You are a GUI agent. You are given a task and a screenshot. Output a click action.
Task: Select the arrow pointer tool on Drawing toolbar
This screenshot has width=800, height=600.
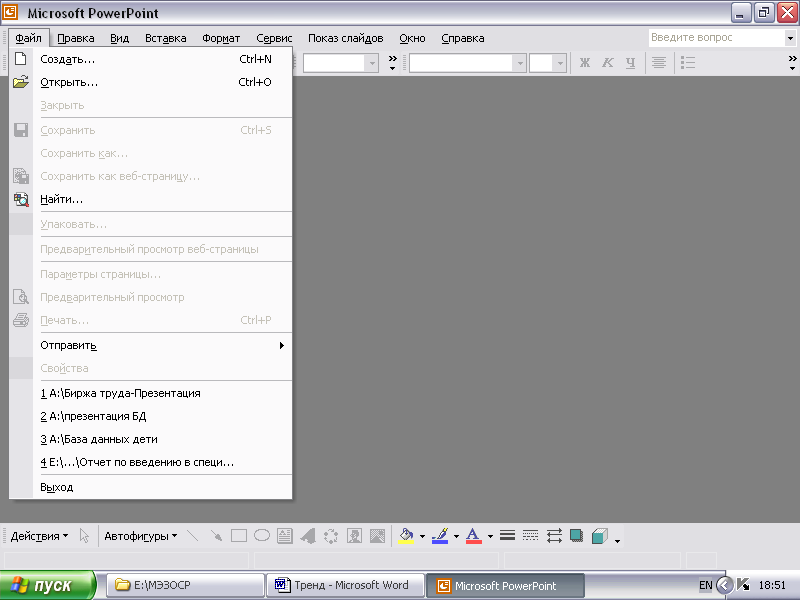click(84, 536)
